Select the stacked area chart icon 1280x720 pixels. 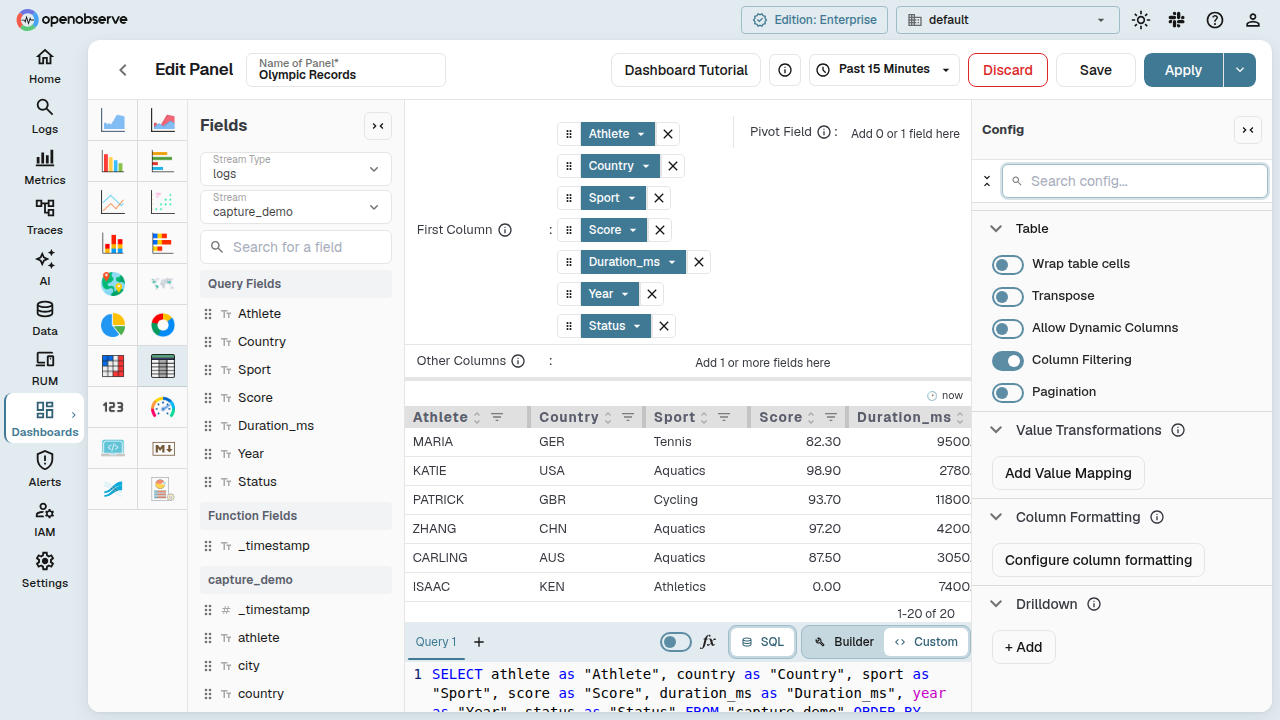(163, 122)
